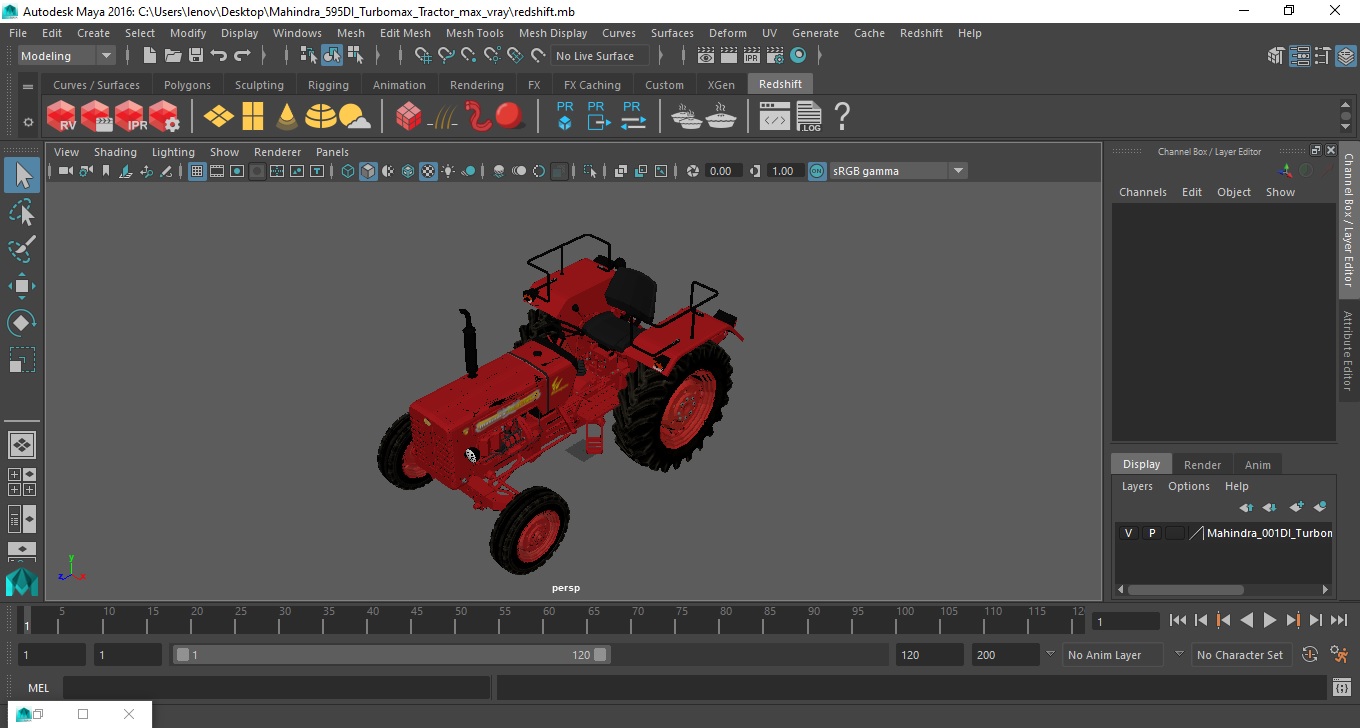The image size is (1360, 728).
Task: Toggle color management ON button in viewport
Action: 817,171
